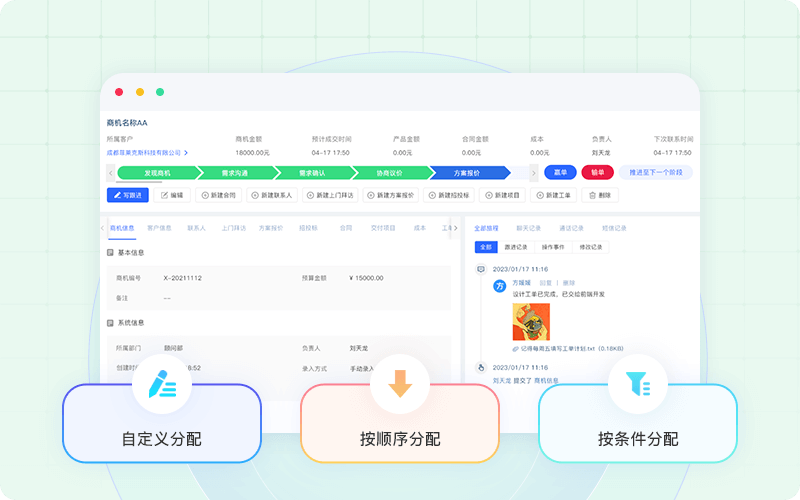Screen dimensions: 800x500
Task: Open the attachment 记得每周五填写工单计划.txt
Action: (571, 348)
